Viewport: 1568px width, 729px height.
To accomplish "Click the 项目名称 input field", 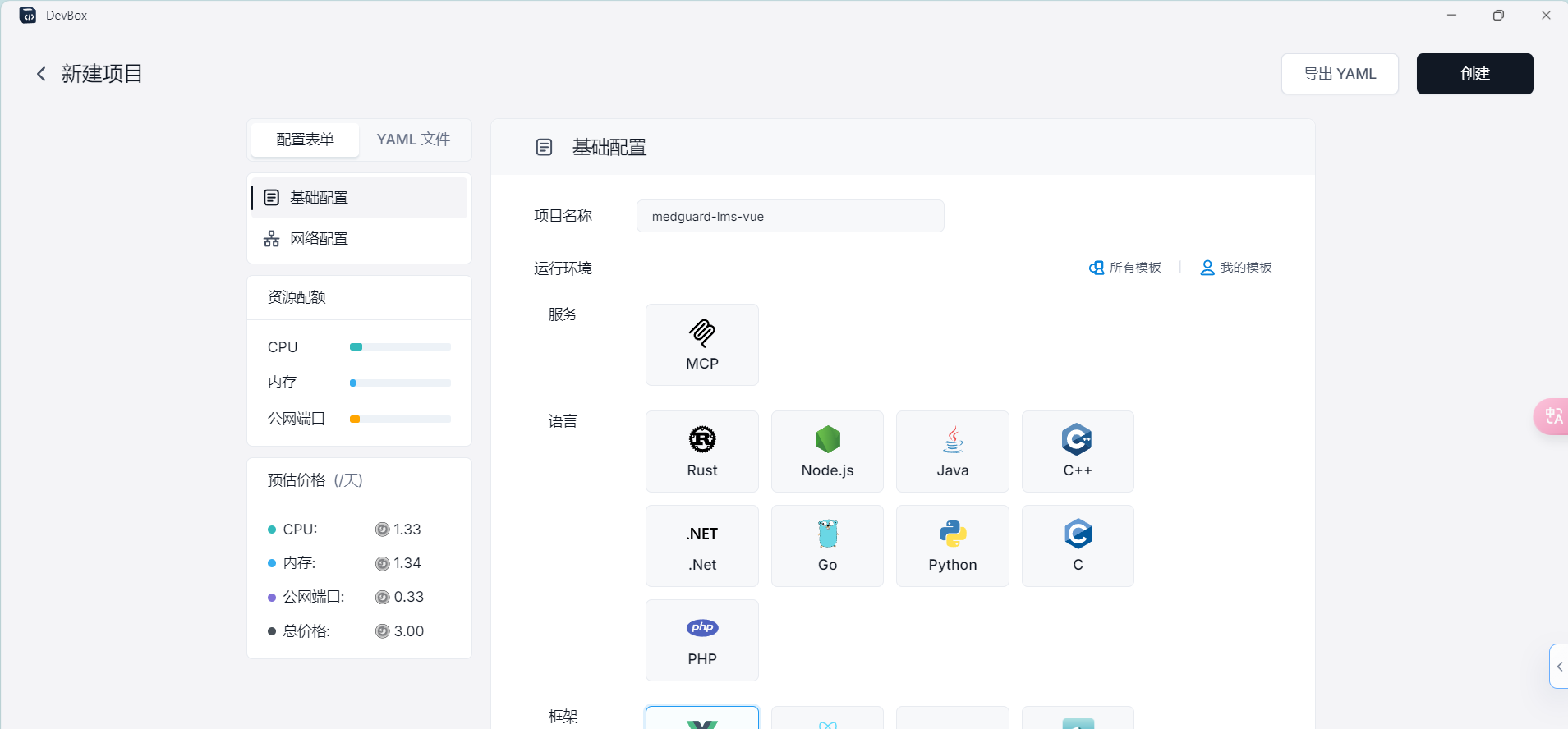I will 790,216.
